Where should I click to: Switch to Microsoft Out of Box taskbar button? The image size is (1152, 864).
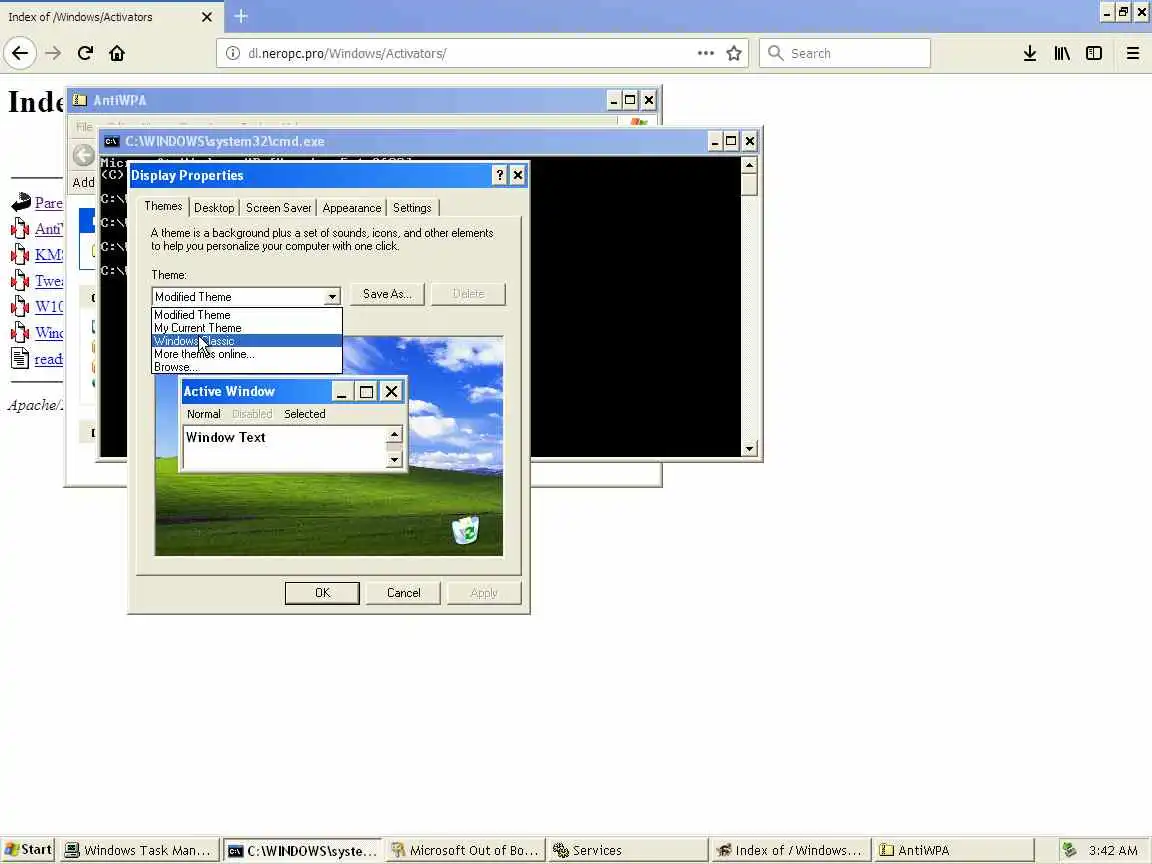[x=466, y=850]
